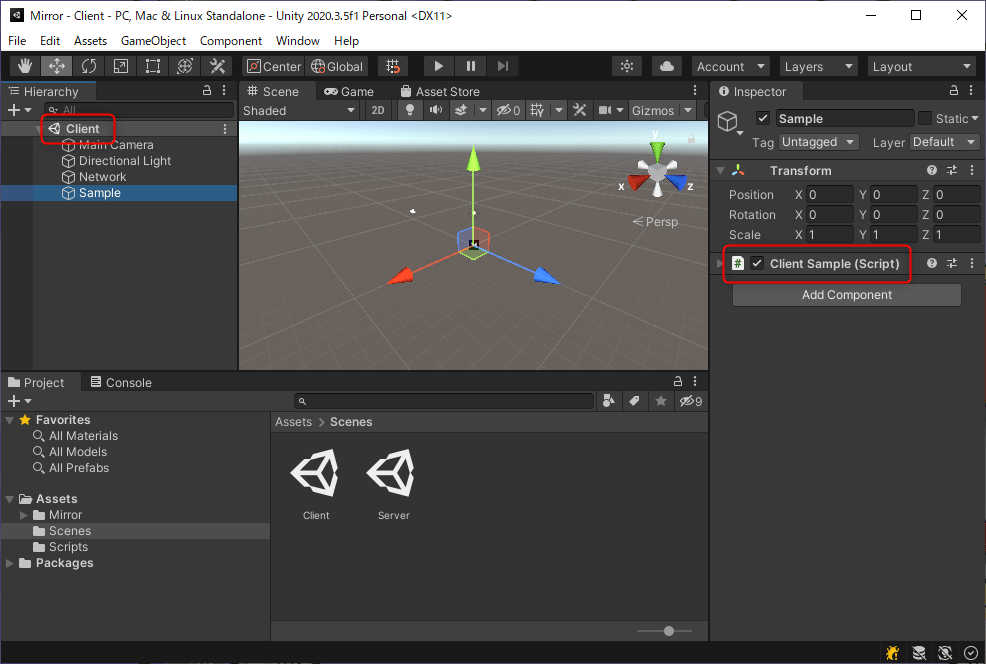Open the Component menu
Screen dimensions: 986x664
pos(231,41)
